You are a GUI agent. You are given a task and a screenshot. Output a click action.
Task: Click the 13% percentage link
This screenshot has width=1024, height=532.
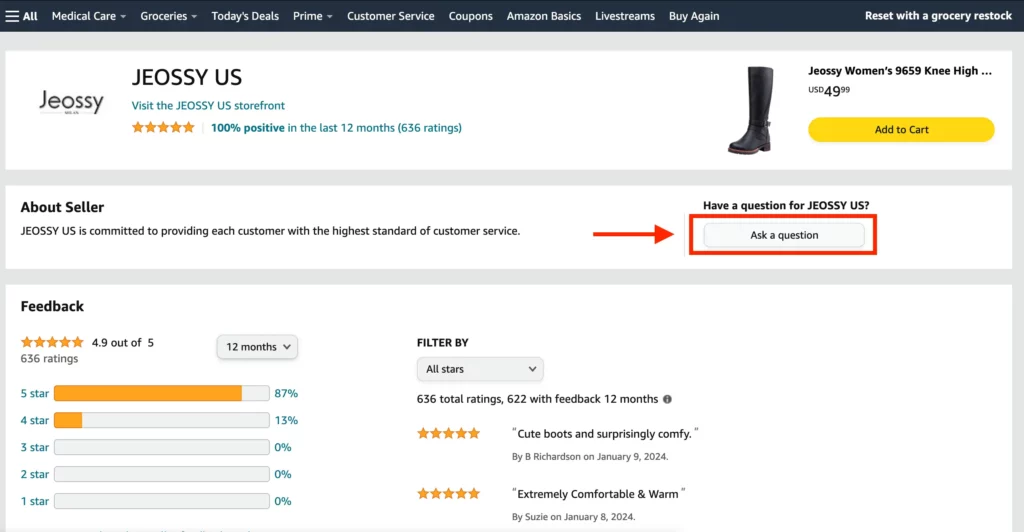click(x=286, y=420)
